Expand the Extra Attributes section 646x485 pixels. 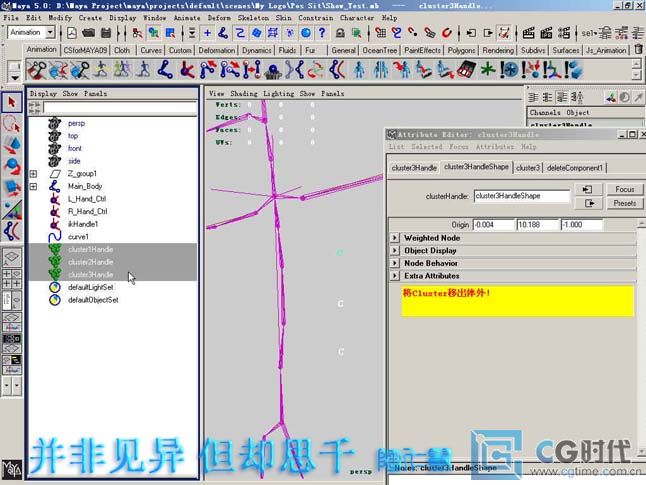(x=395, y=276)
